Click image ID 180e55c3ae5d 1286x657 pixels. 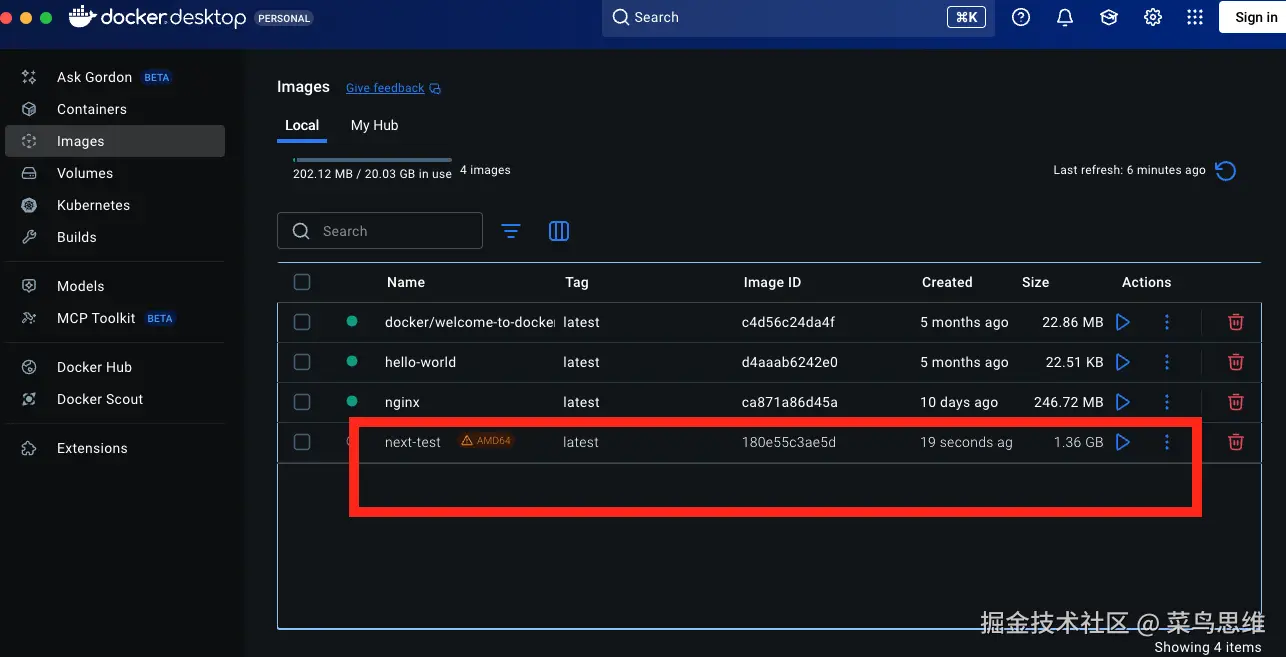(x=789, y=442)
